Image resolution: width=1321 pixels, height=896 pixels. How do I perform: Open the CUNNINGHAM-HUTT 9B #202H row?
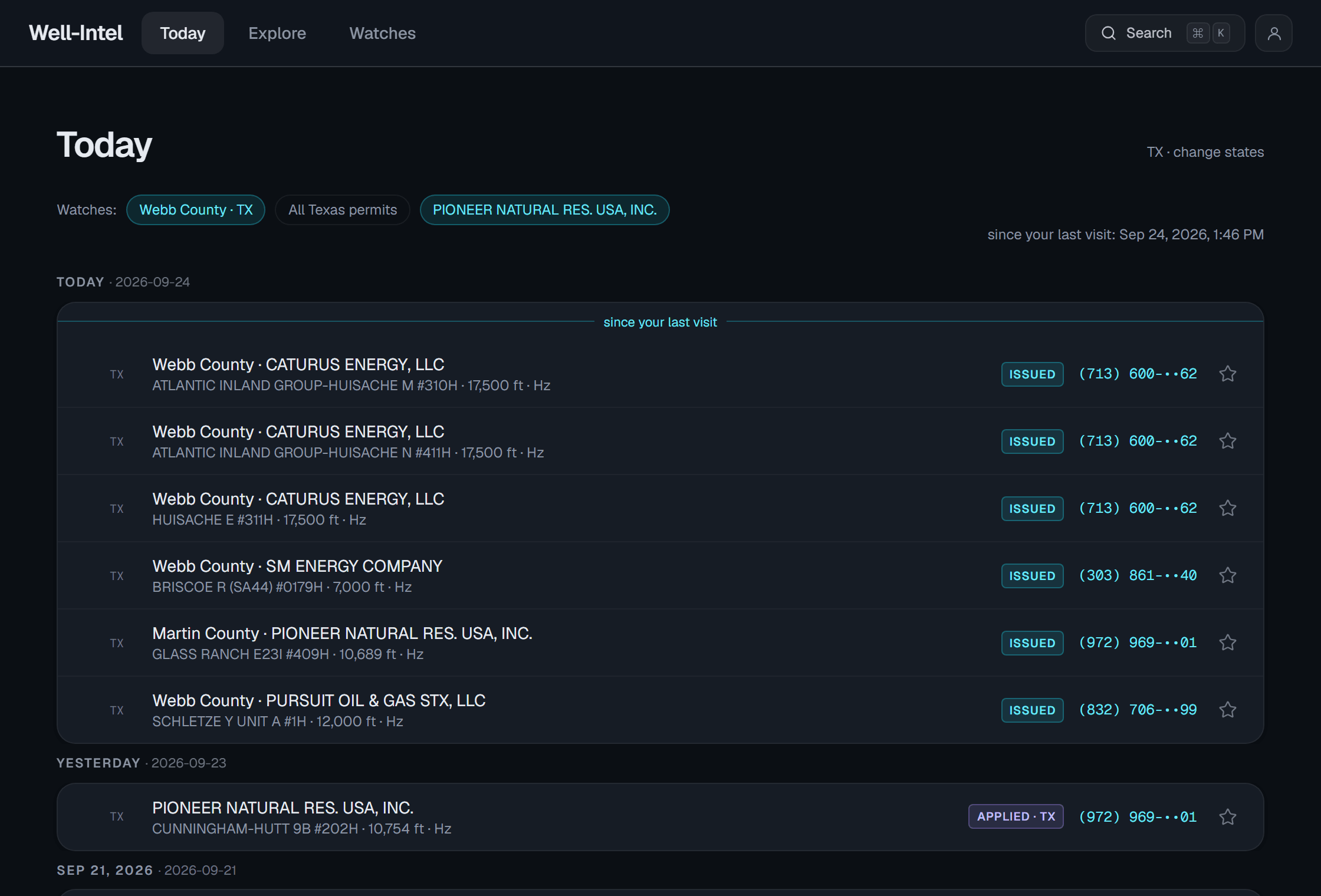[660, 817]
